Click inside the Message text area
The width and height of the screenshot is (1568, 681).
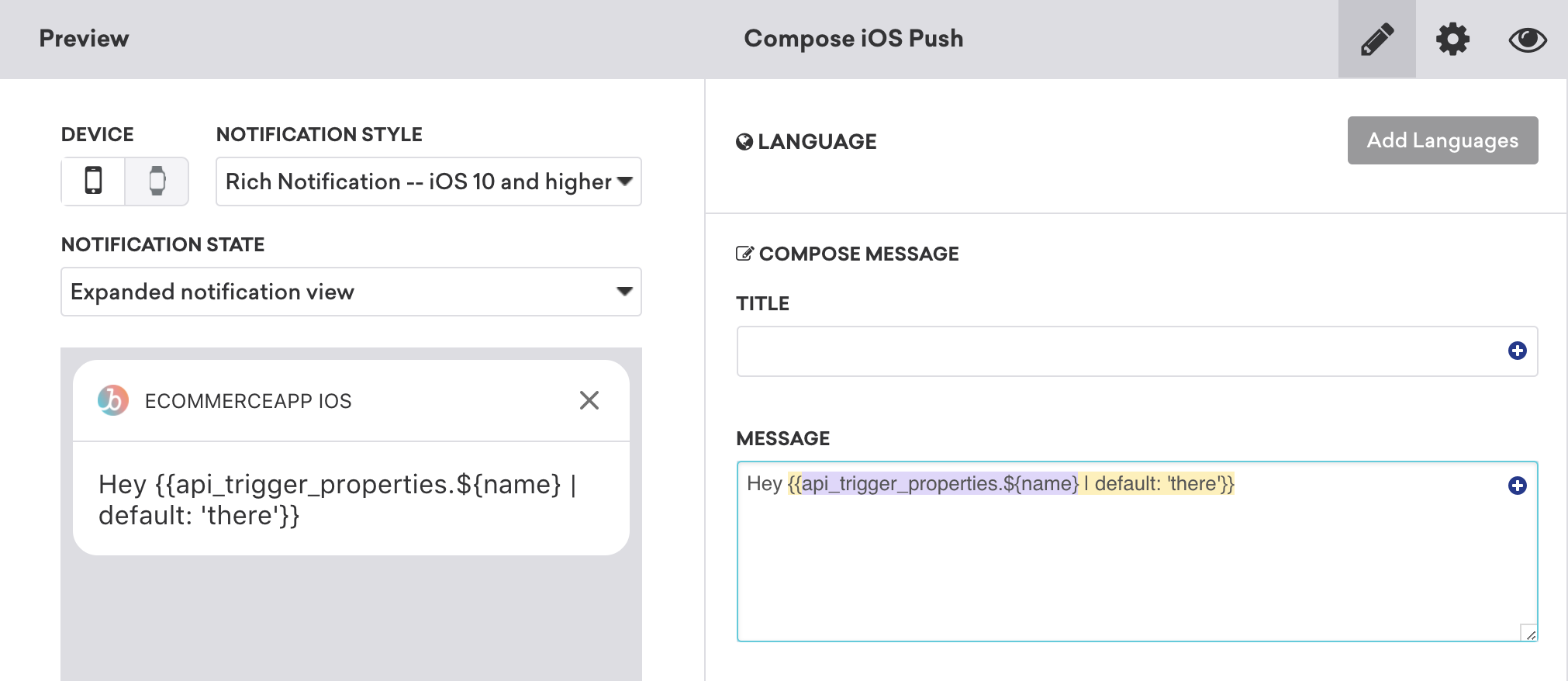click(1137, 551)
